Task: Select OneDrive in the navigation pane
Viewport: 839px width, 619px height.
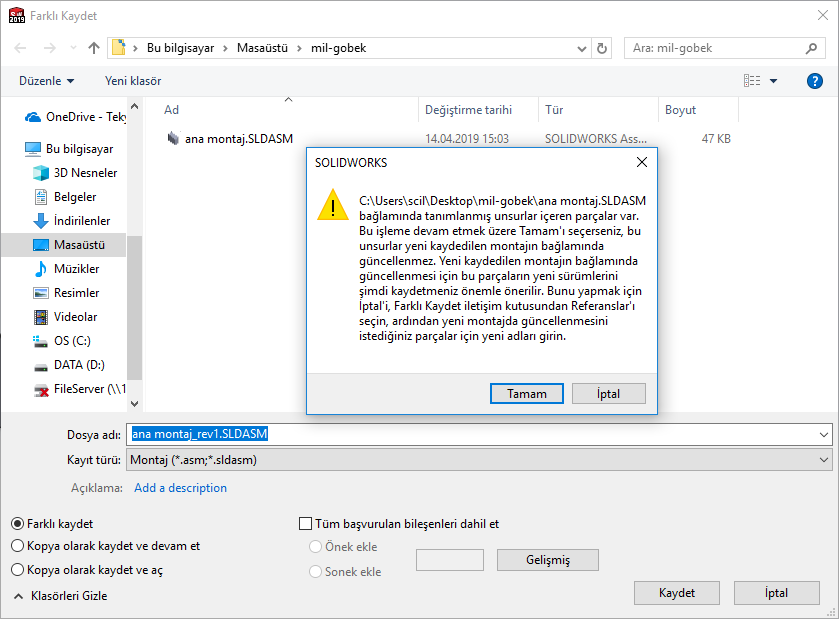Action: 75,117
